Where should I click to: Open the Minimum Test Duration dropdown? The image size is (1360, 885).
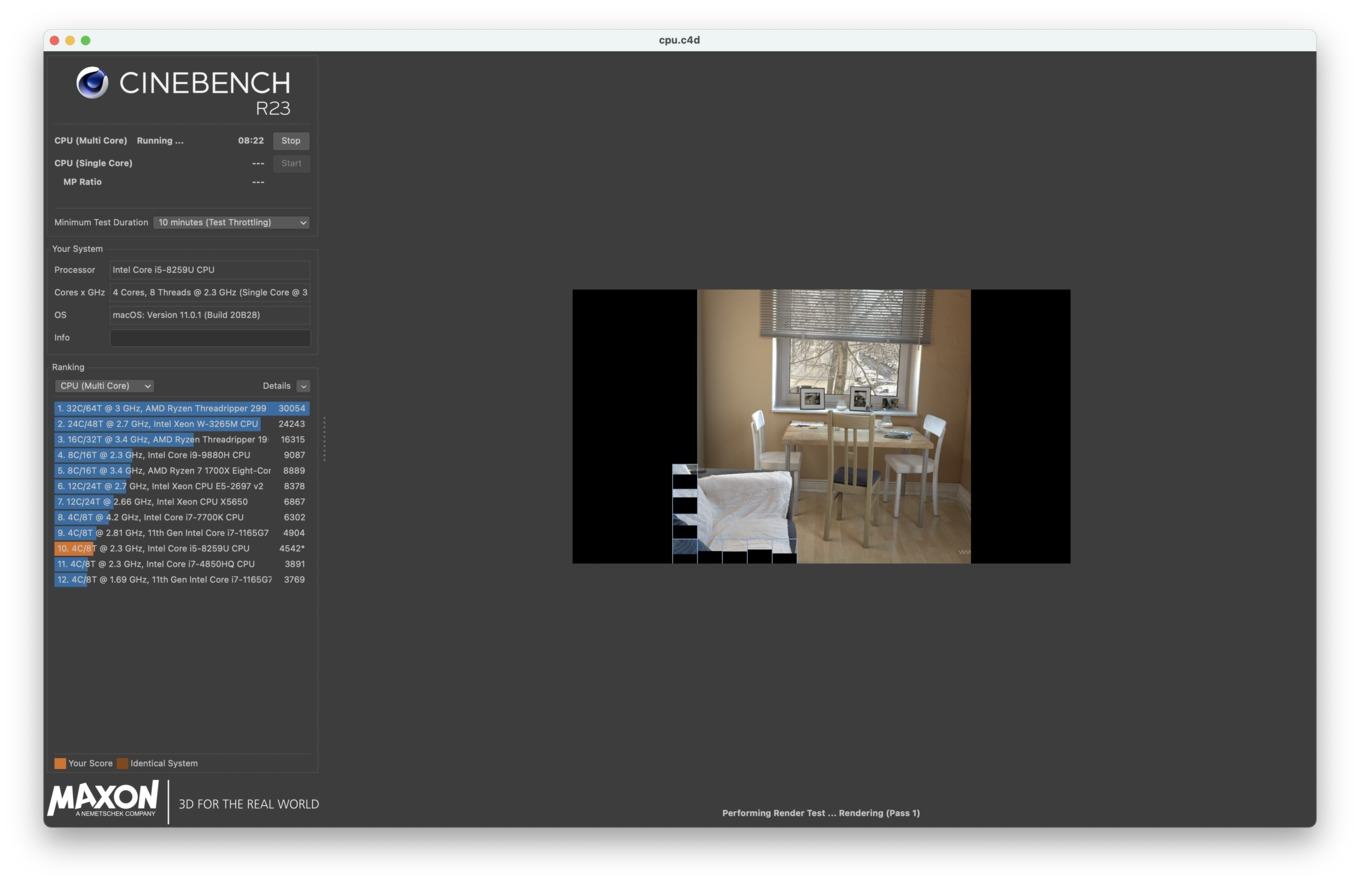231,223
